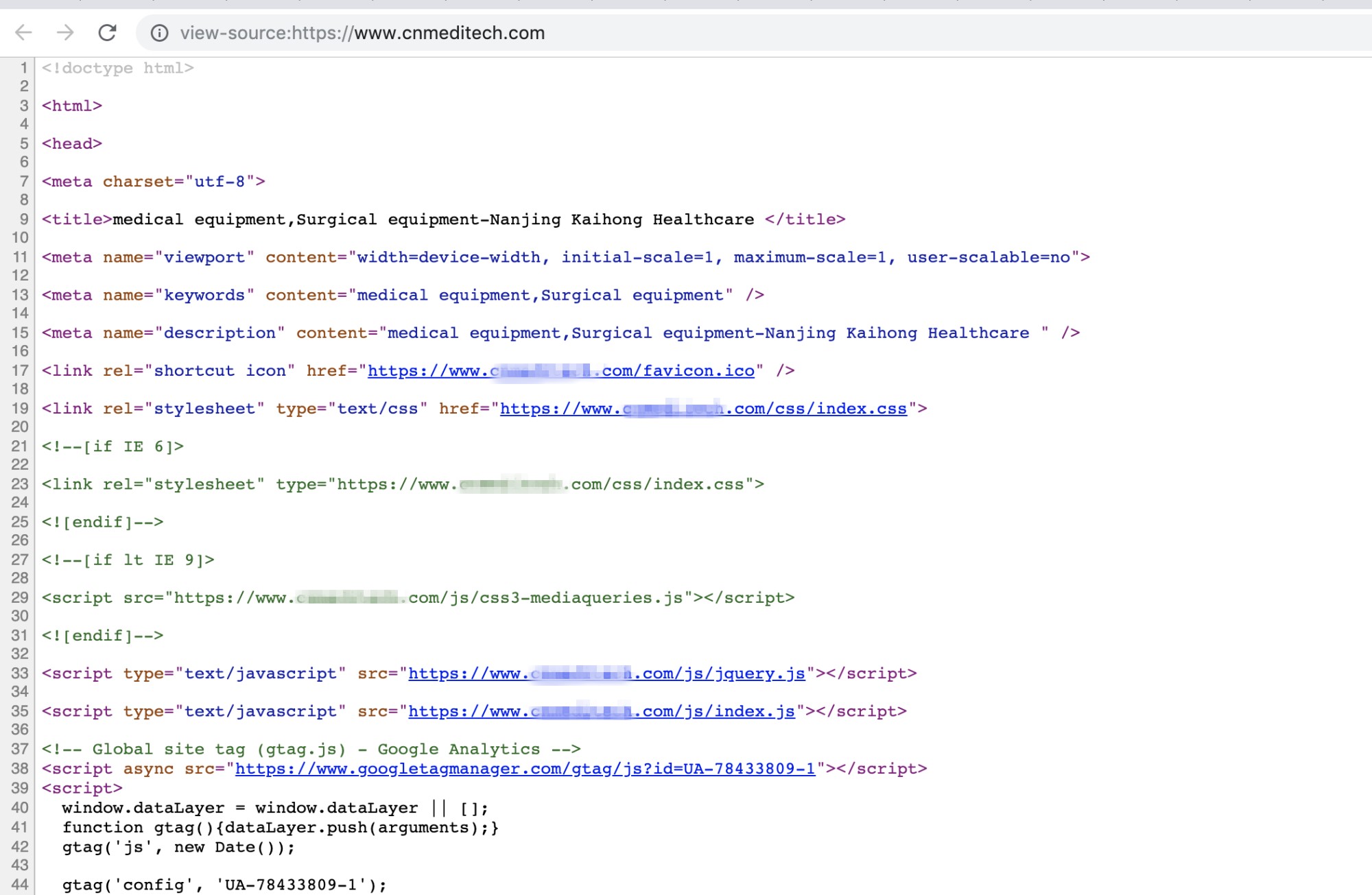Click line number 9 in gutter
Screen dimensions: 1372x895
coord(23,219)
